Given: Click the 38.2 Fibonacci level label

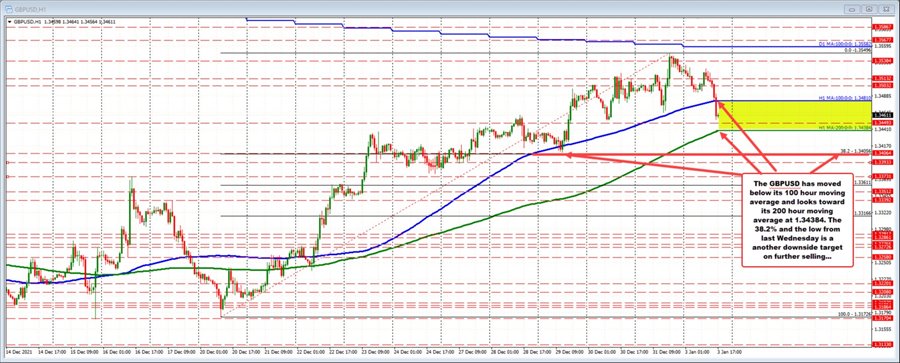Looking at the screenshot, I should [856, 150].
